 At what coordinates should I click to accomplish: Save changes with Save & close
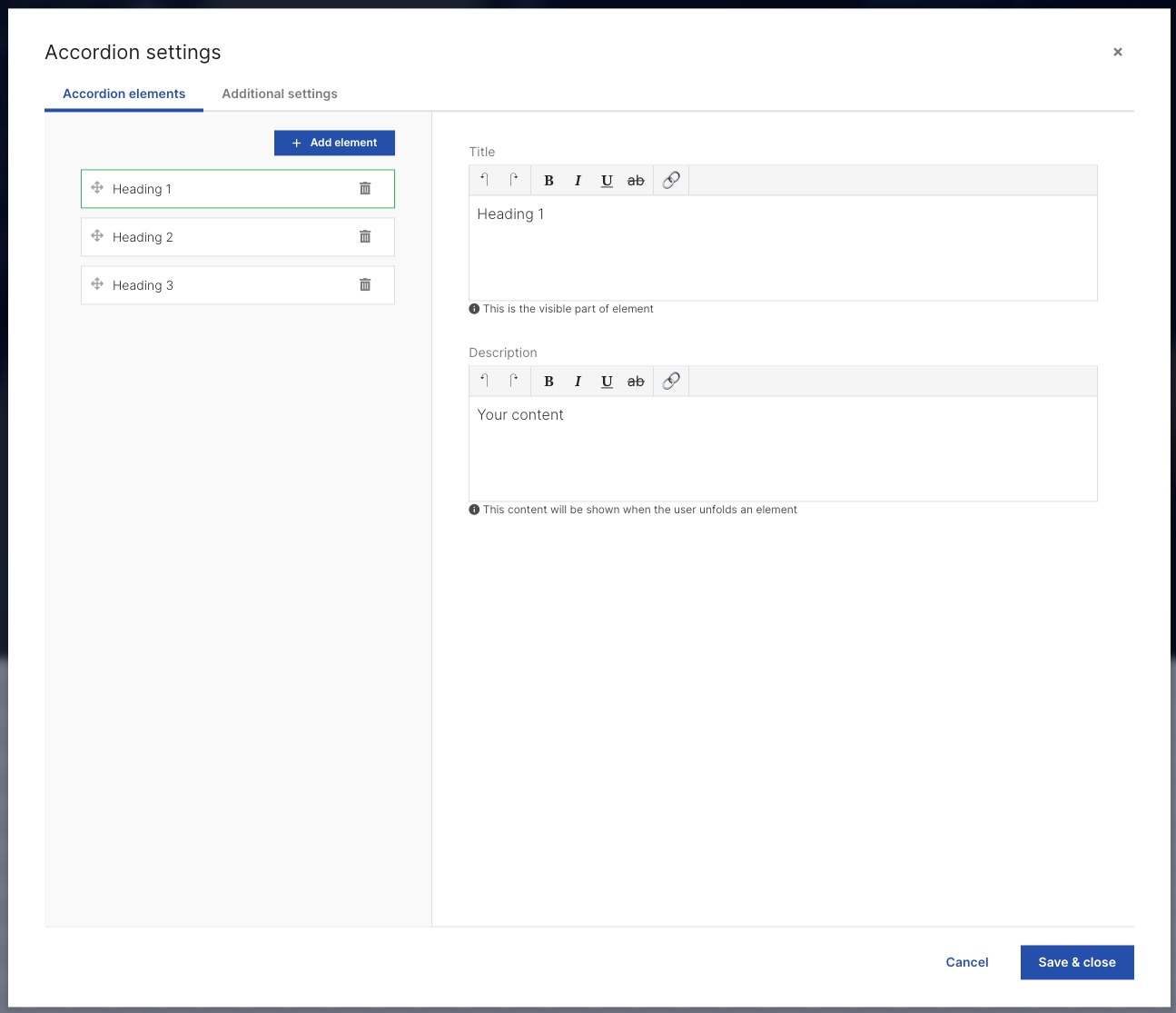tap(1077, 962)
